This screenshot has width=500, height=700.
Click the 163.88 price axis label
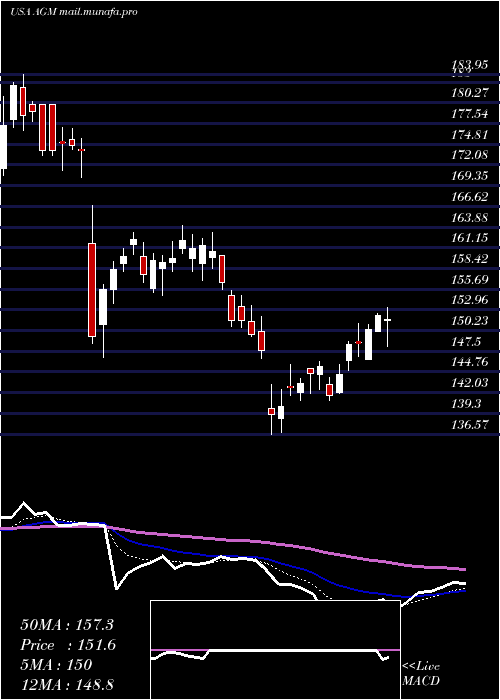click(469, 217)
